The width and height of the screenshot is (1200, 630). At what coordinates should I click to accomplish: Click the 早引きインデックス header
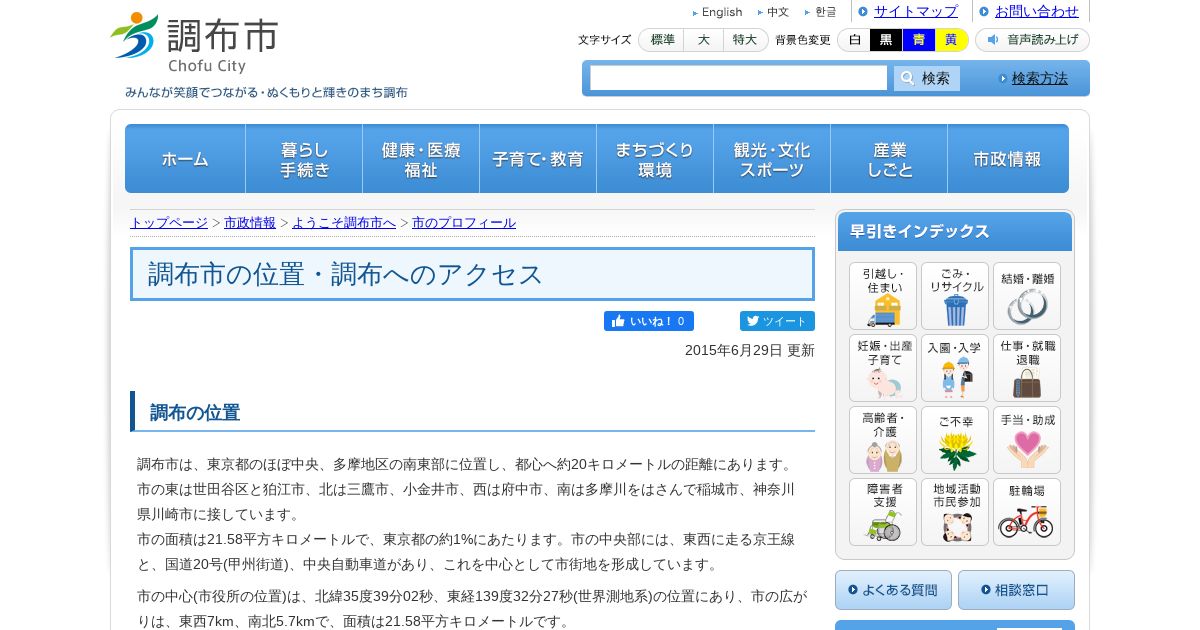tap(955, 231)
